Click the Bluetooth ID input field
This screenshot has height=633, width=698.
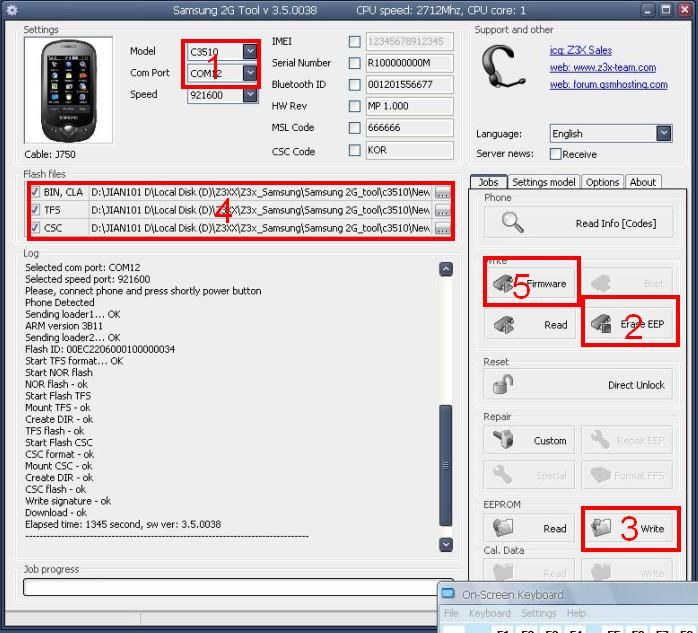pos(410,84)
